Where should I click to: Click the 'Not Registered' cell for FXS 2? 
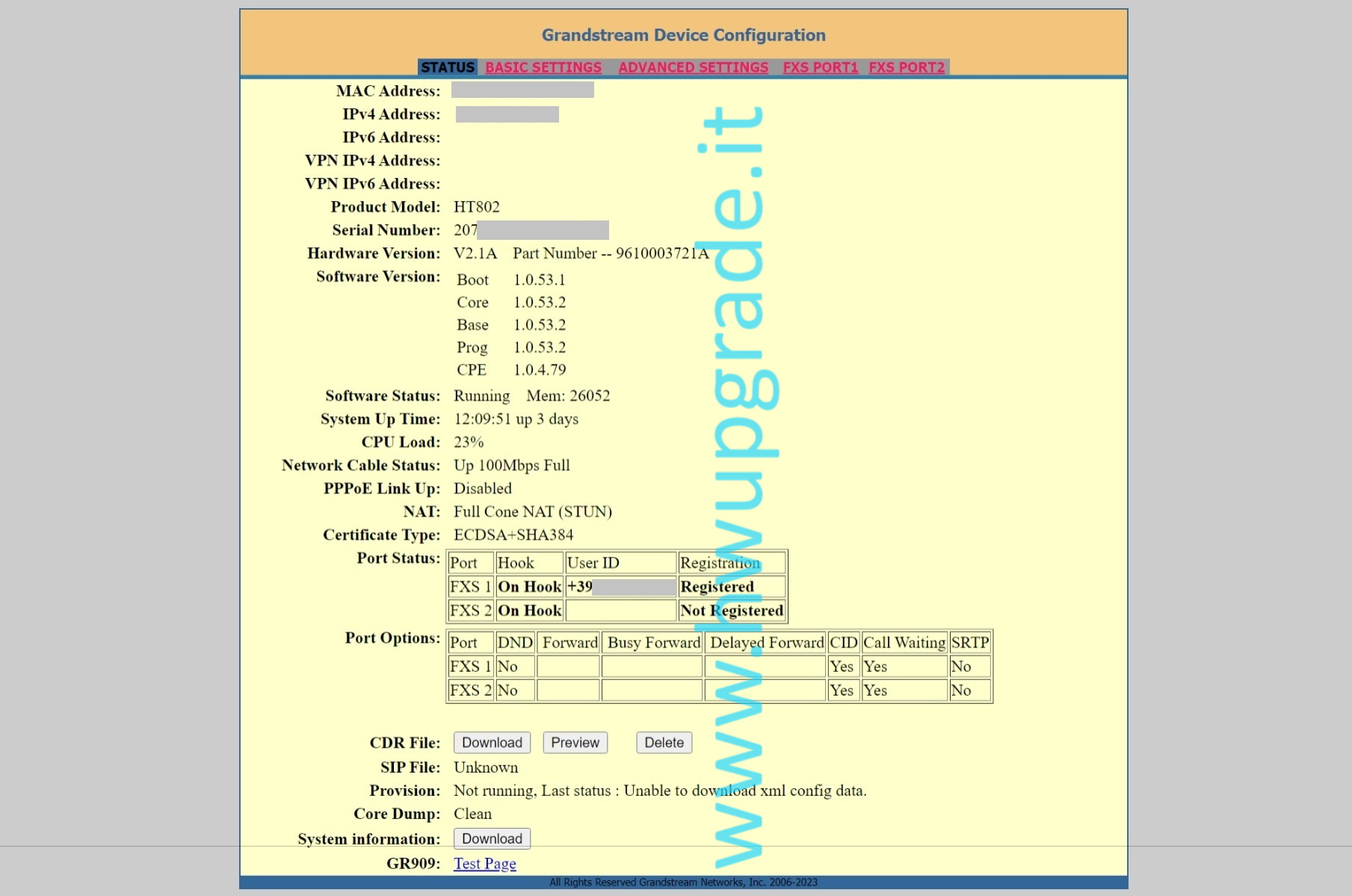pyautogui.click(x=731, y=611)
